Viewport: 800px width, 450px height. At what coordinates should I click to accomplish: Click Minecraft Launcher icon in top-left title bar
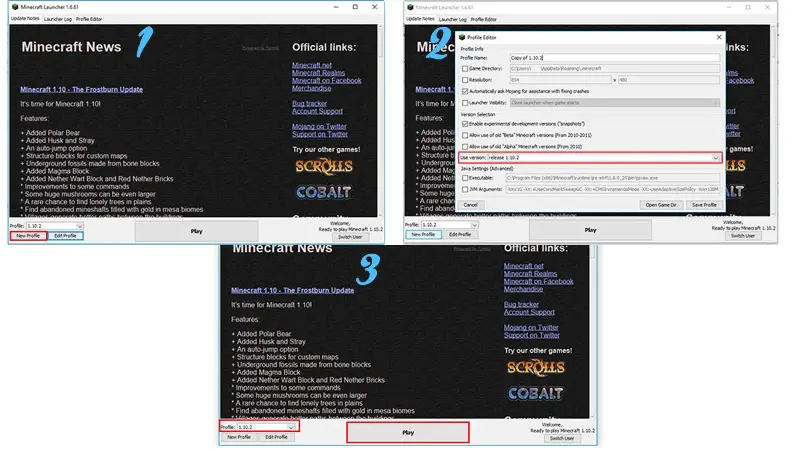click(x=15, y=7)
